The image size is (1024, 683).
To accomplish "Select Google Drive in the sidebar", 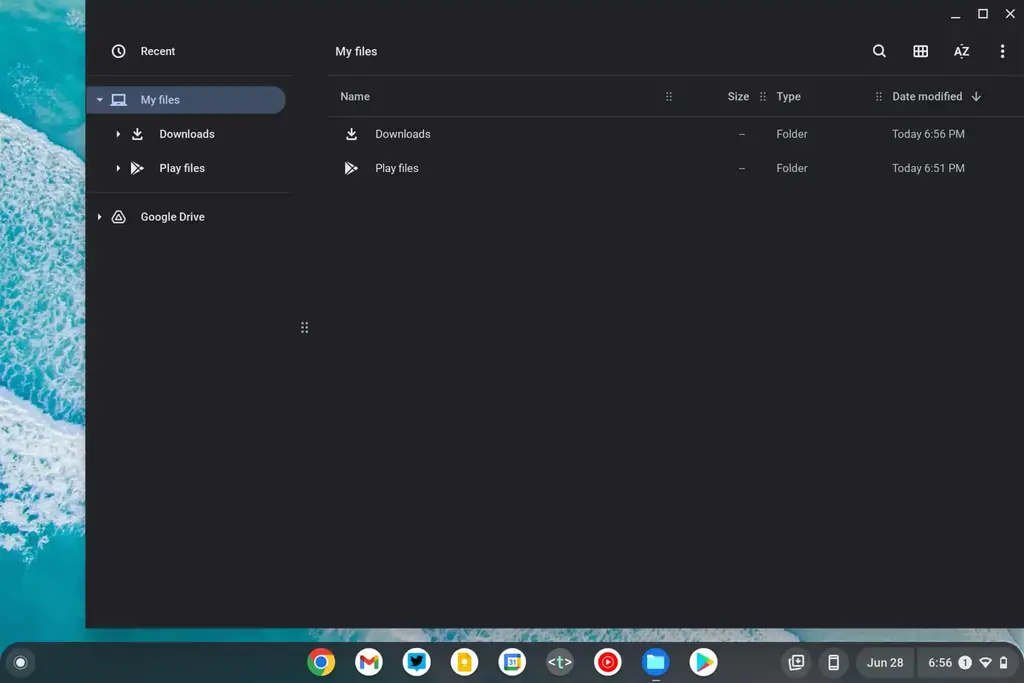I will coord(172,217).
